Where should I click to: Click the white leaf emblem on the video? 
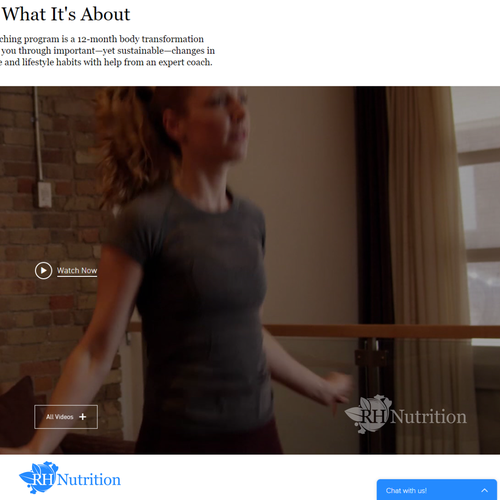pos(367,414)
